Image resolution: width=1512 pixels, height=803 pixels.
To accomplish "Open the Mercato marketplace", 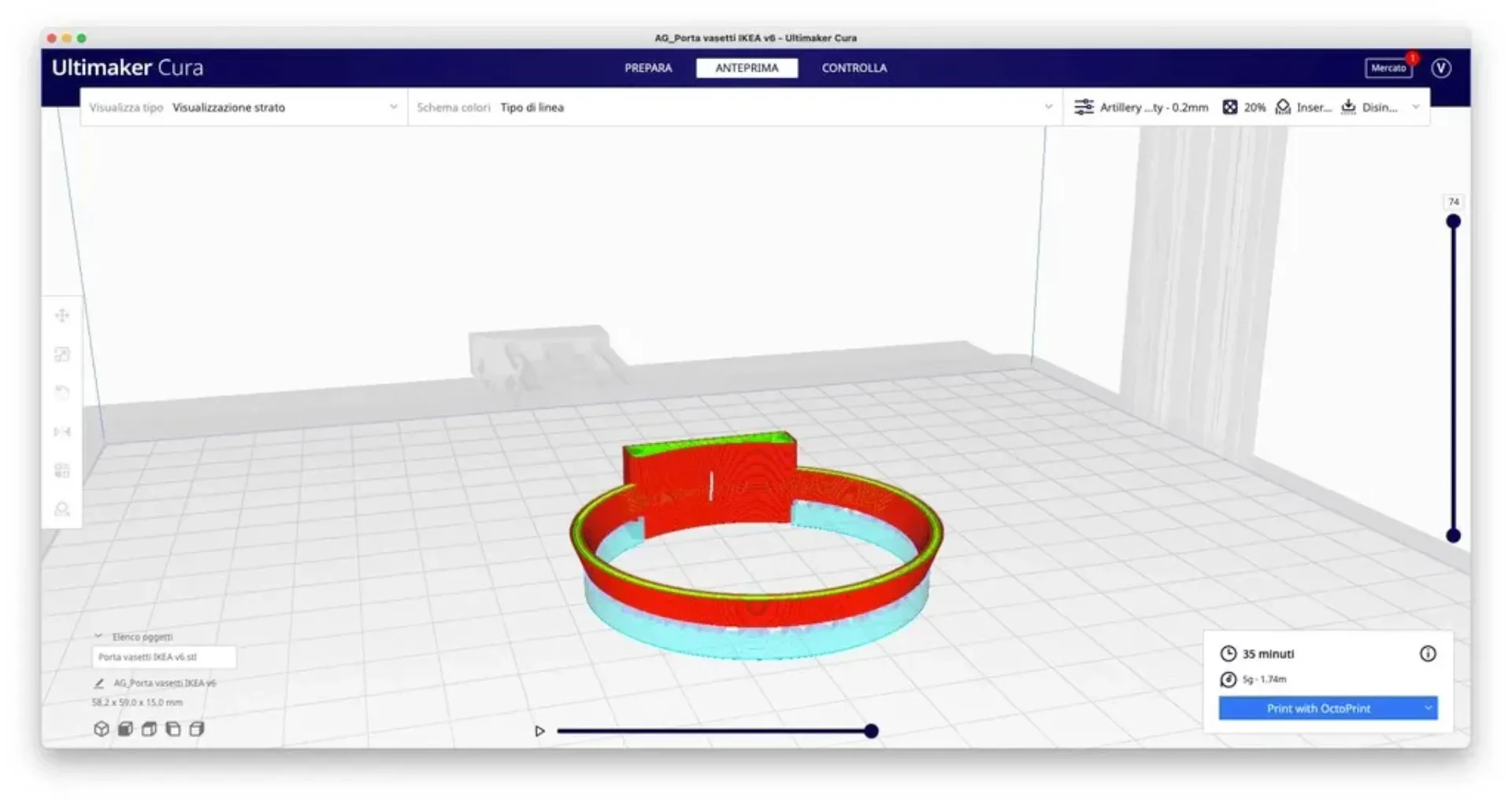I will (x=1388, y=68).
